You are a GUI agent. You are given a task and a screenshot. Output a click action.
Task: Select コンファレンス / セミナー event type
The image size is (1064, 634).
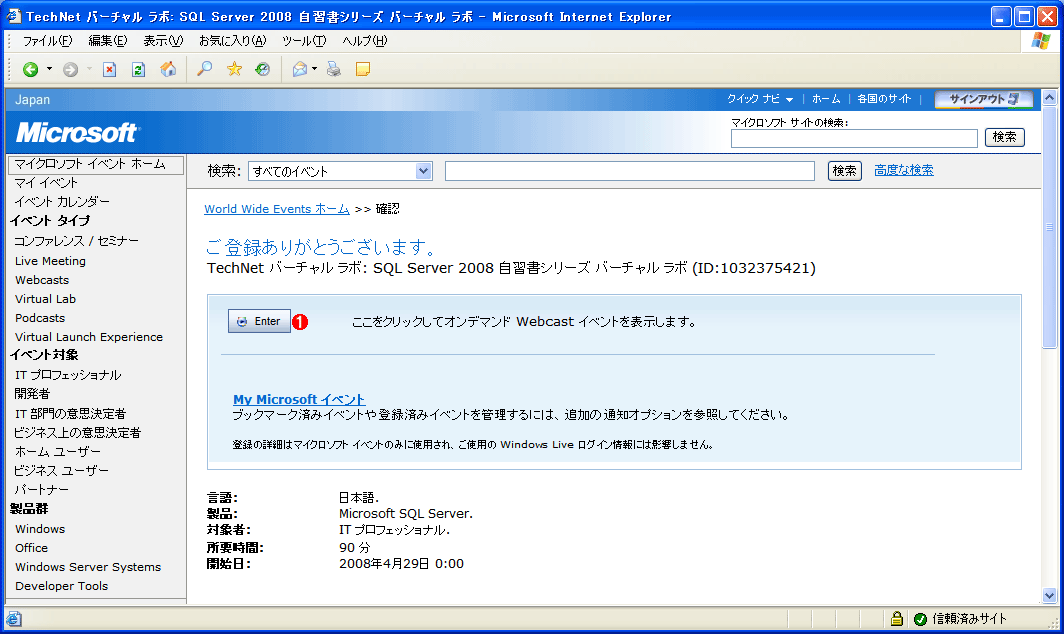pos(77,241)
